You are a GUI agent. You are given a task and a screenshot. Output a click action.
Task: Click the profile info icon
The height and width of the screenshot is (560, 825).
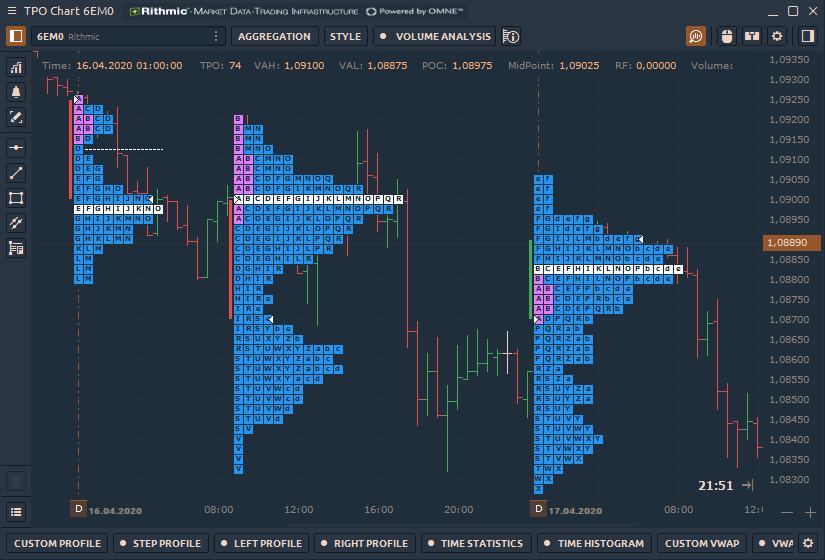tap(511, 36)
